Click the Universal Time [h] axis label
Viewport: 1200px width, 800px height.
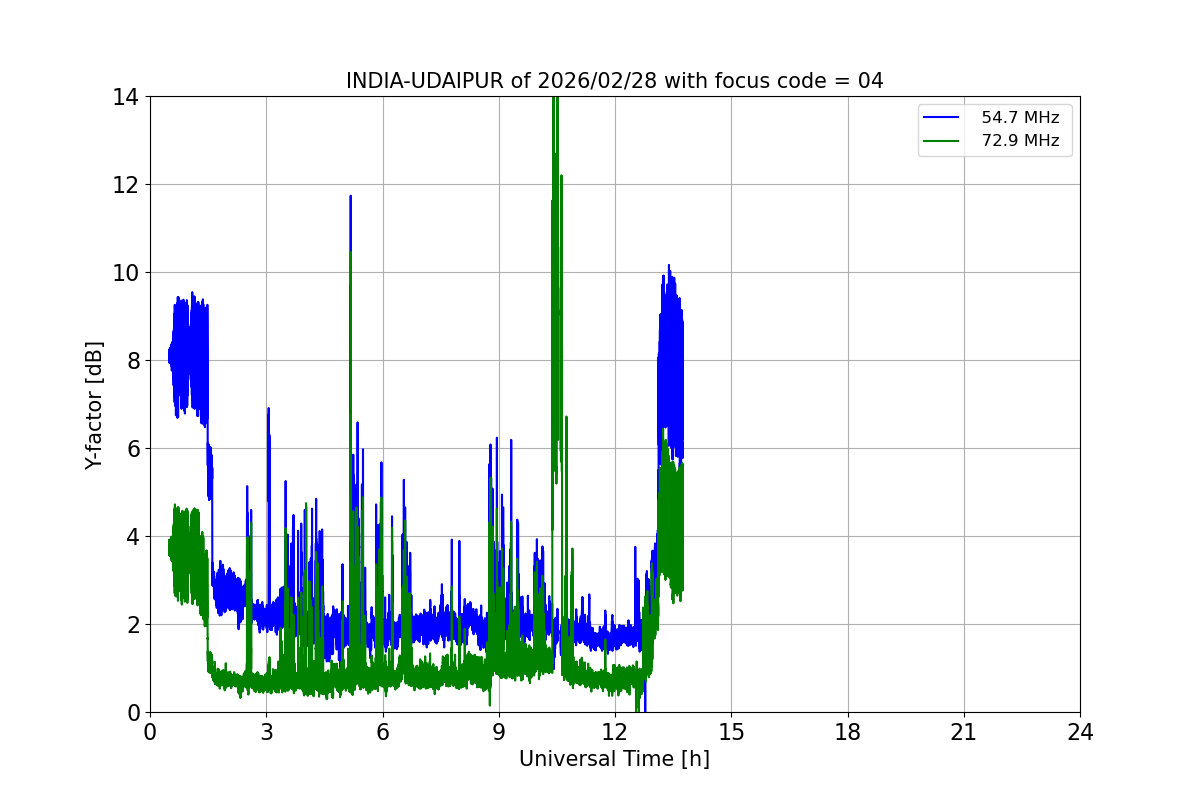coord(614,759)
